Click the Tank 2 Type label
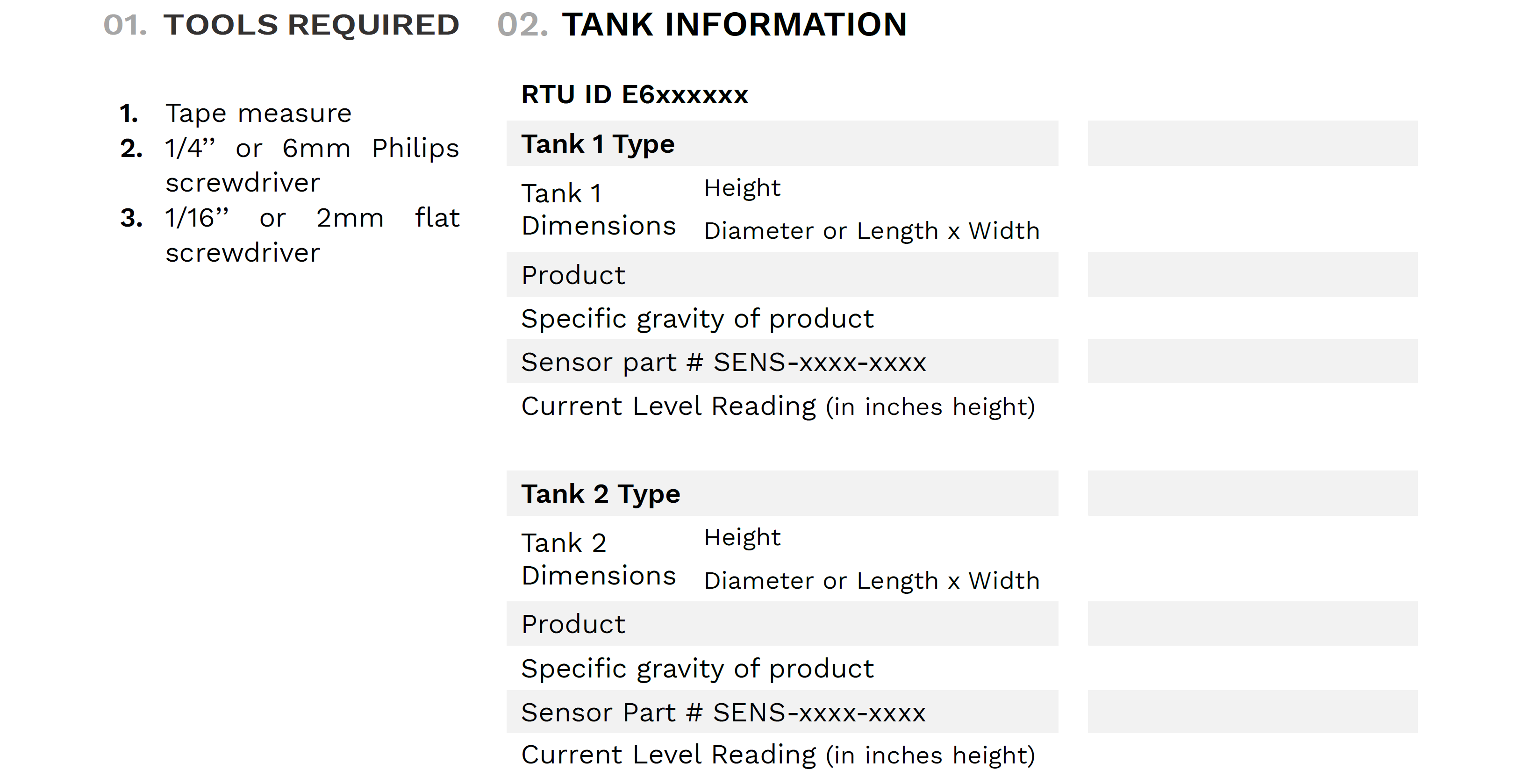 601,494
